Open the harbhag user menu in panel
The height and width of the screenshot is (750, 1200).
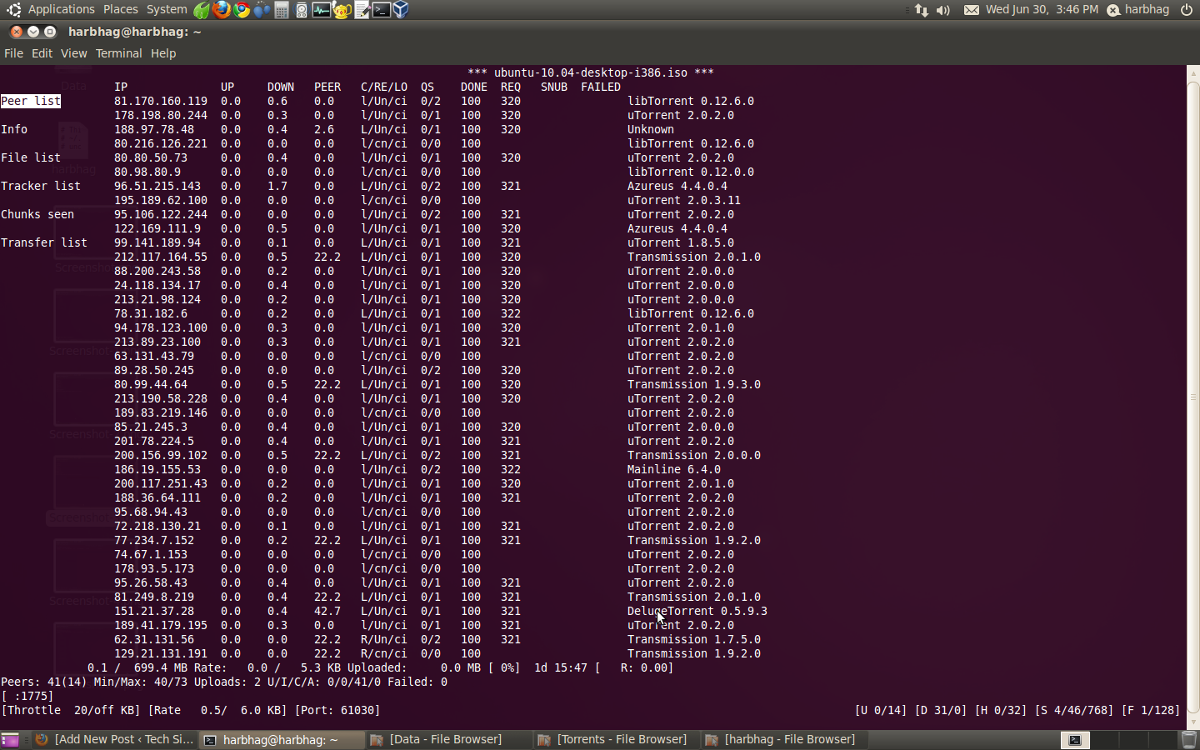pos(1147,9)
